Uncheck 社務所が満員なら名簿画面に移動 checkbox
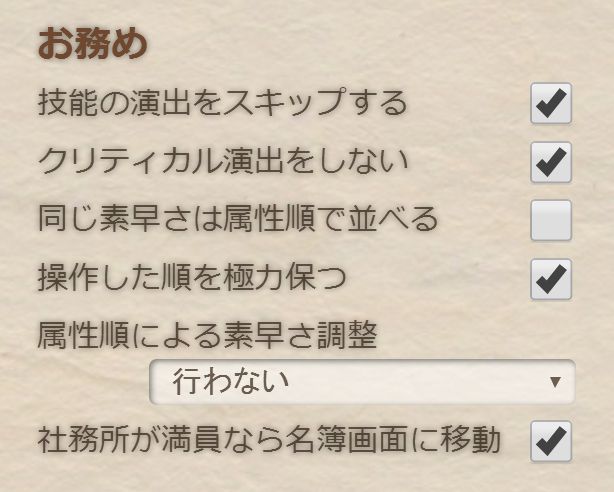Image resolution: width=614 pixels, height=492 pixels. coord(550,441)
